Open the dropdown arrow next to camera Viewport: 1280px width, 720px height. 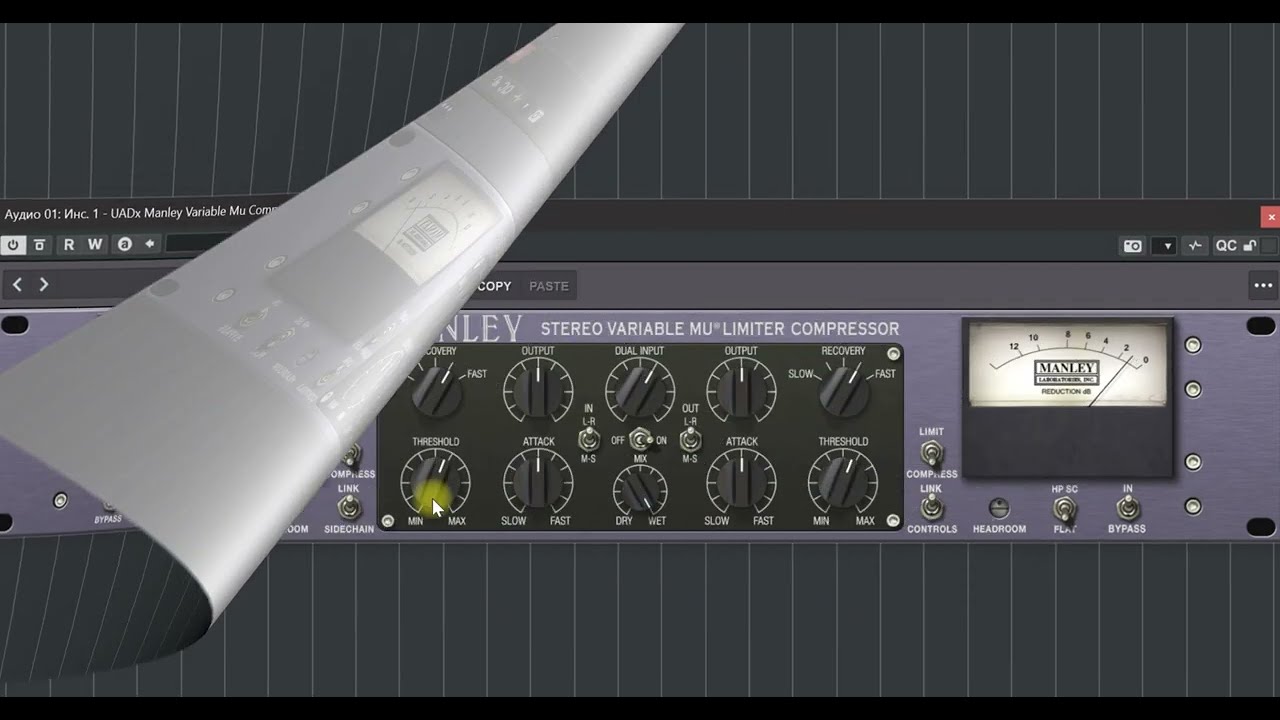[x=1164, y=246]
